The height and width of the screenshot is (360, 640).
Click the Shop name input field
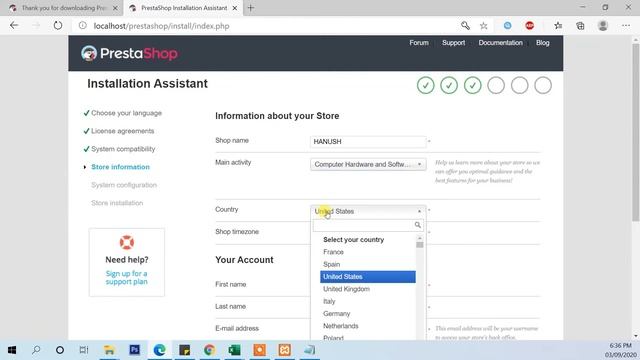coord(368,141)
